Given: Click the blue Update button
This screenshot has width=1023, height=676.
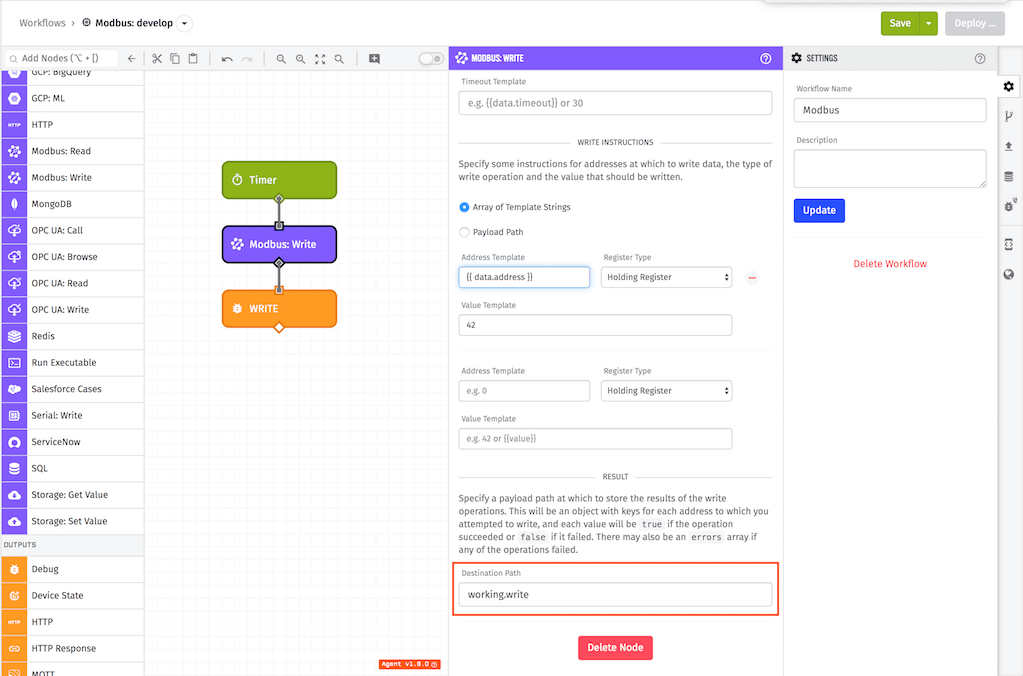Looking at the screenshot, I should (x=819, y=210).
